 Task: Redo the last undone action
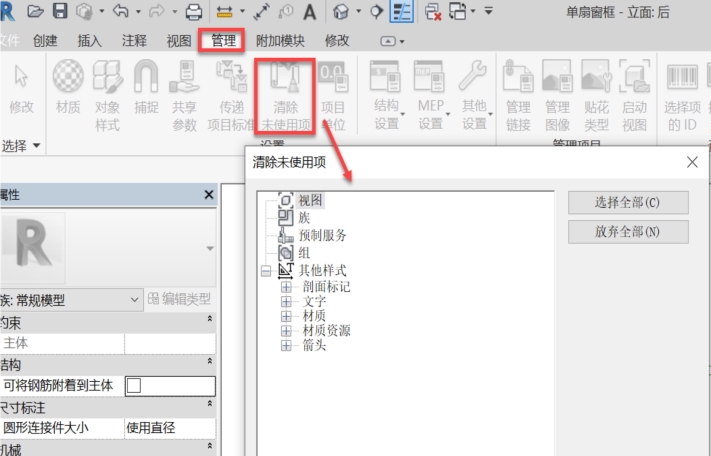pos(156,11)
